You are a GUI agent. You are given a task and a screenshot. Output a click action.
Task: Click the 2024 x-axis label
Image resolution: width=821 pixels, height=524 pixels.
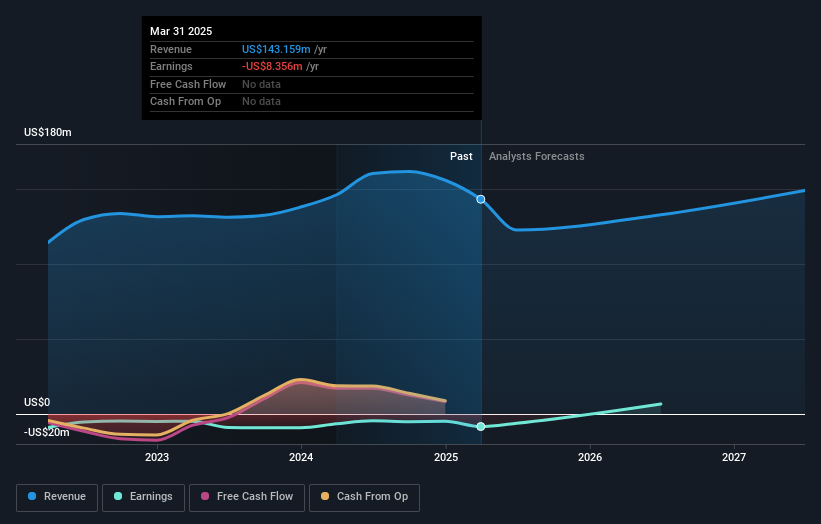[301, 458]
